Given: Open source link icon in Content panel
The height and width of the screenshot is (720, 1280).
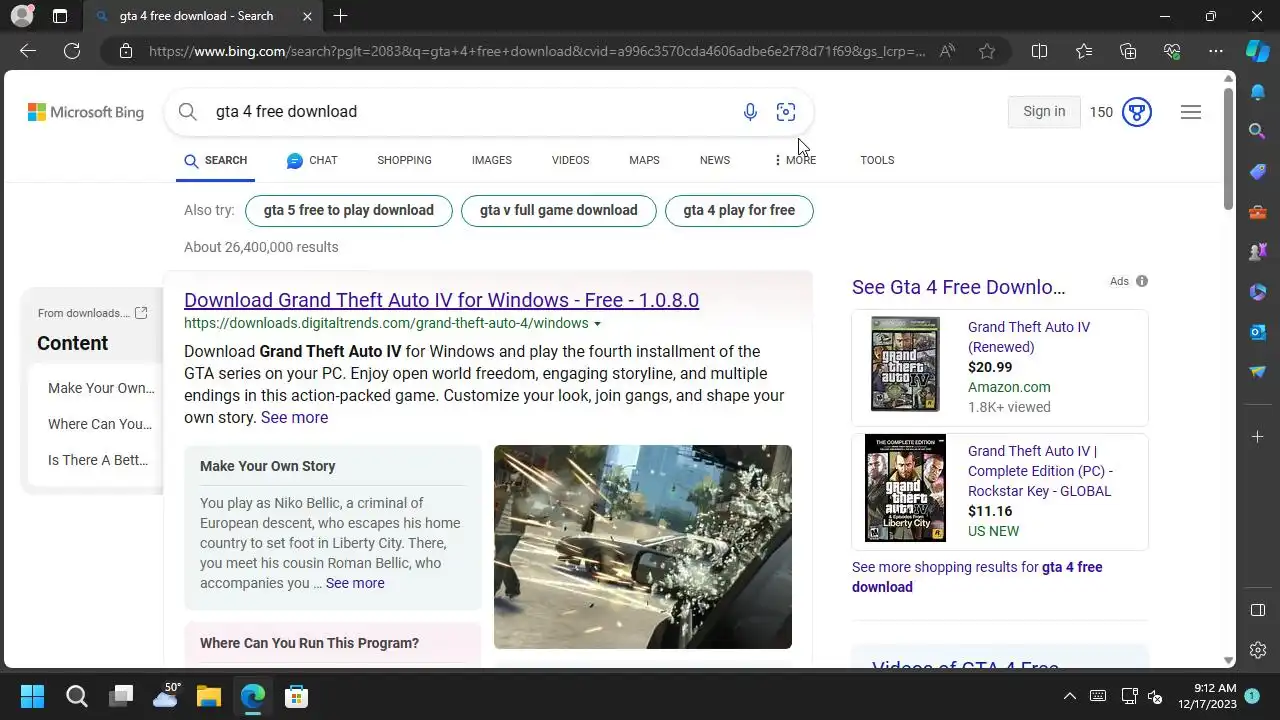Looking at the screenshot, I should point(141,313).
